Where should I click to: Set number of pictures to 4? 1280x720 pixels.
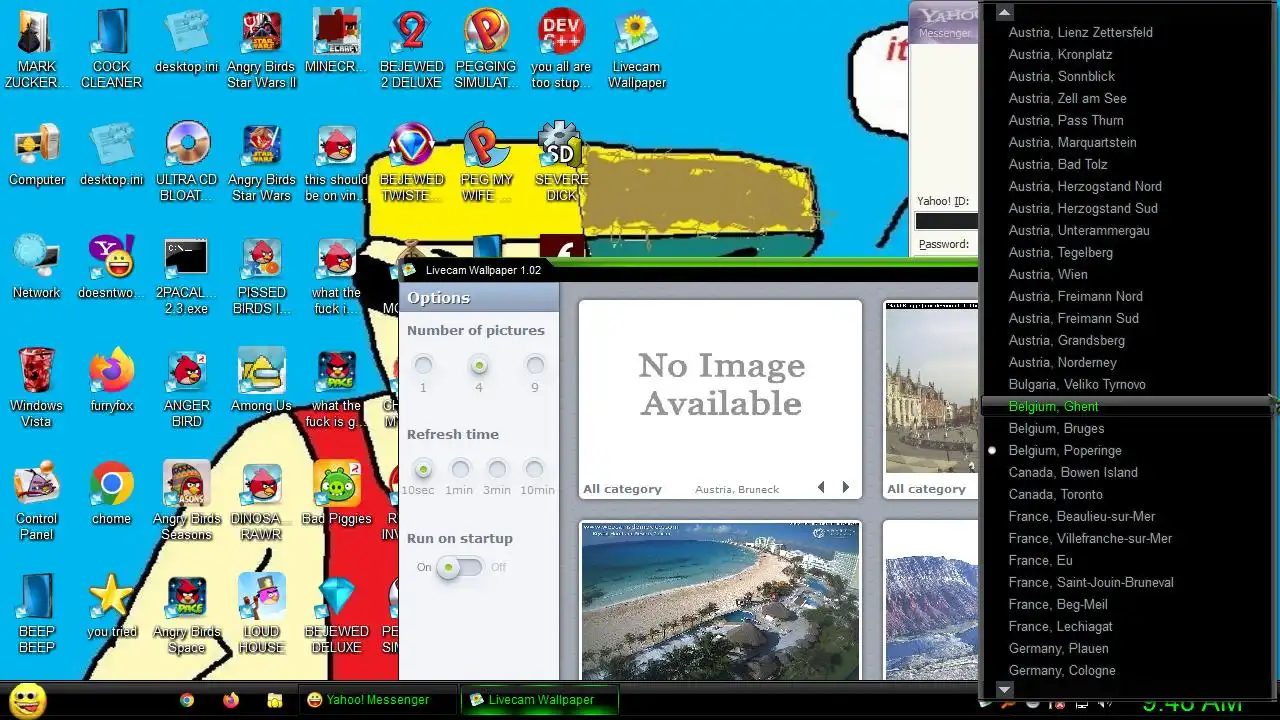(x=479, y=365)
